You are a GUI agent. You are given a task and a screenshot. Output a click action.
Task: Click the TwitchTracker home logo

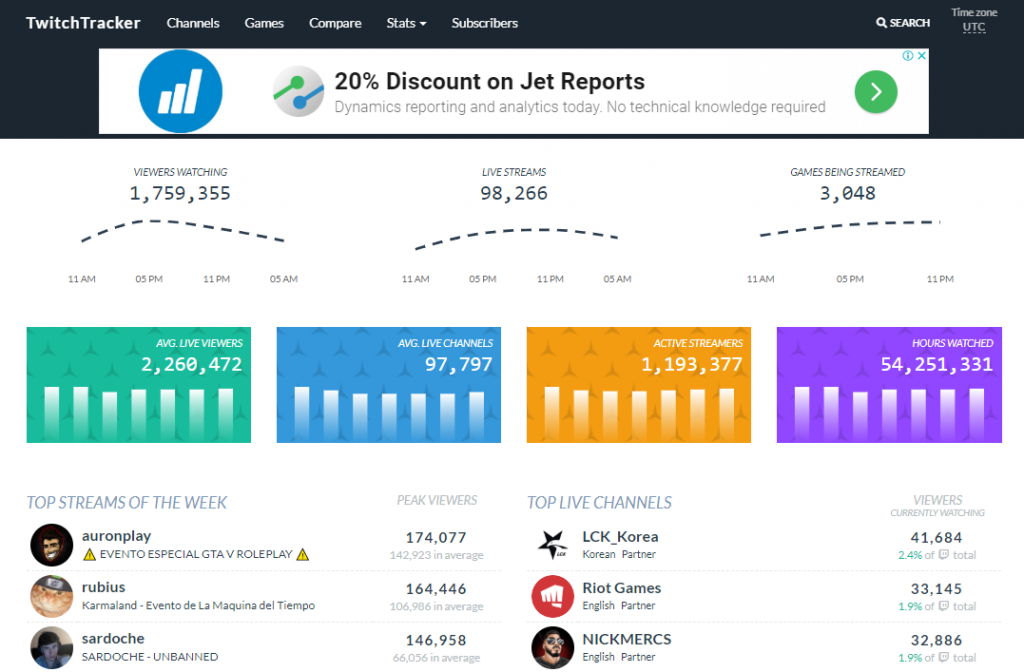point(83,23)
